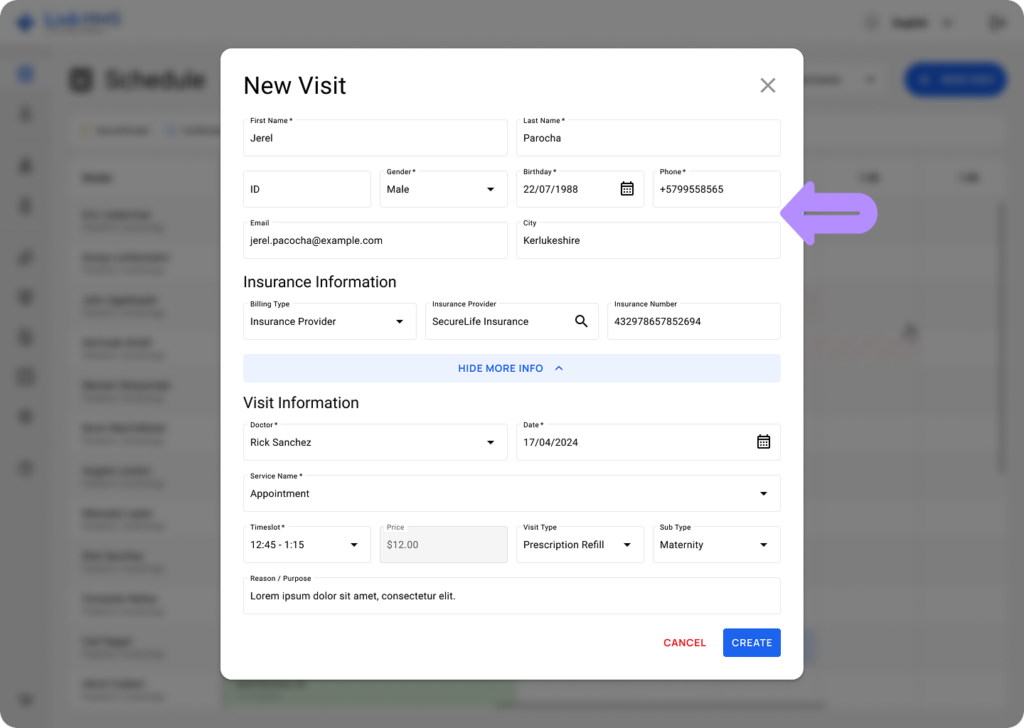The height and width of the screenshot is (728, 1024).
Task: Open the English language selector
Action: click(x=921, y=21)
